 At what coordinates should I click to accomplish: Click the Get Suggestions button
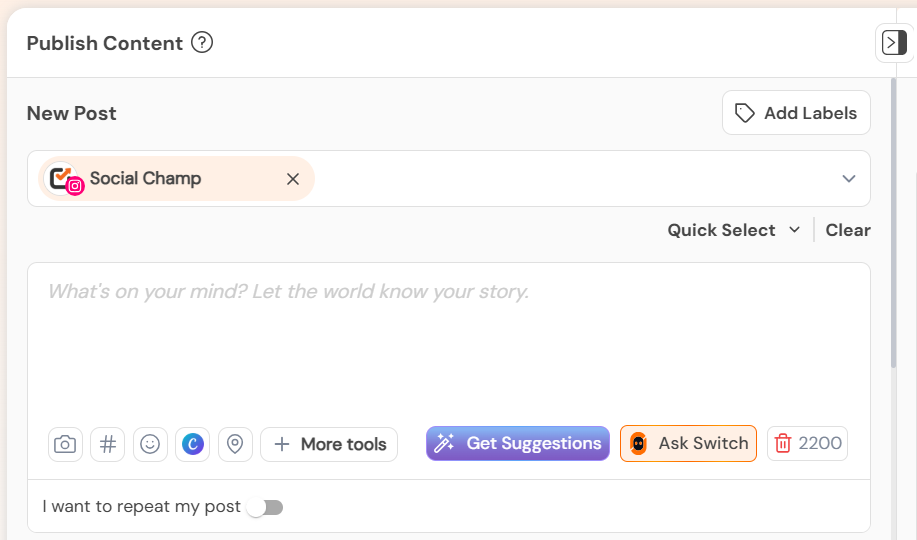[518, 443]
